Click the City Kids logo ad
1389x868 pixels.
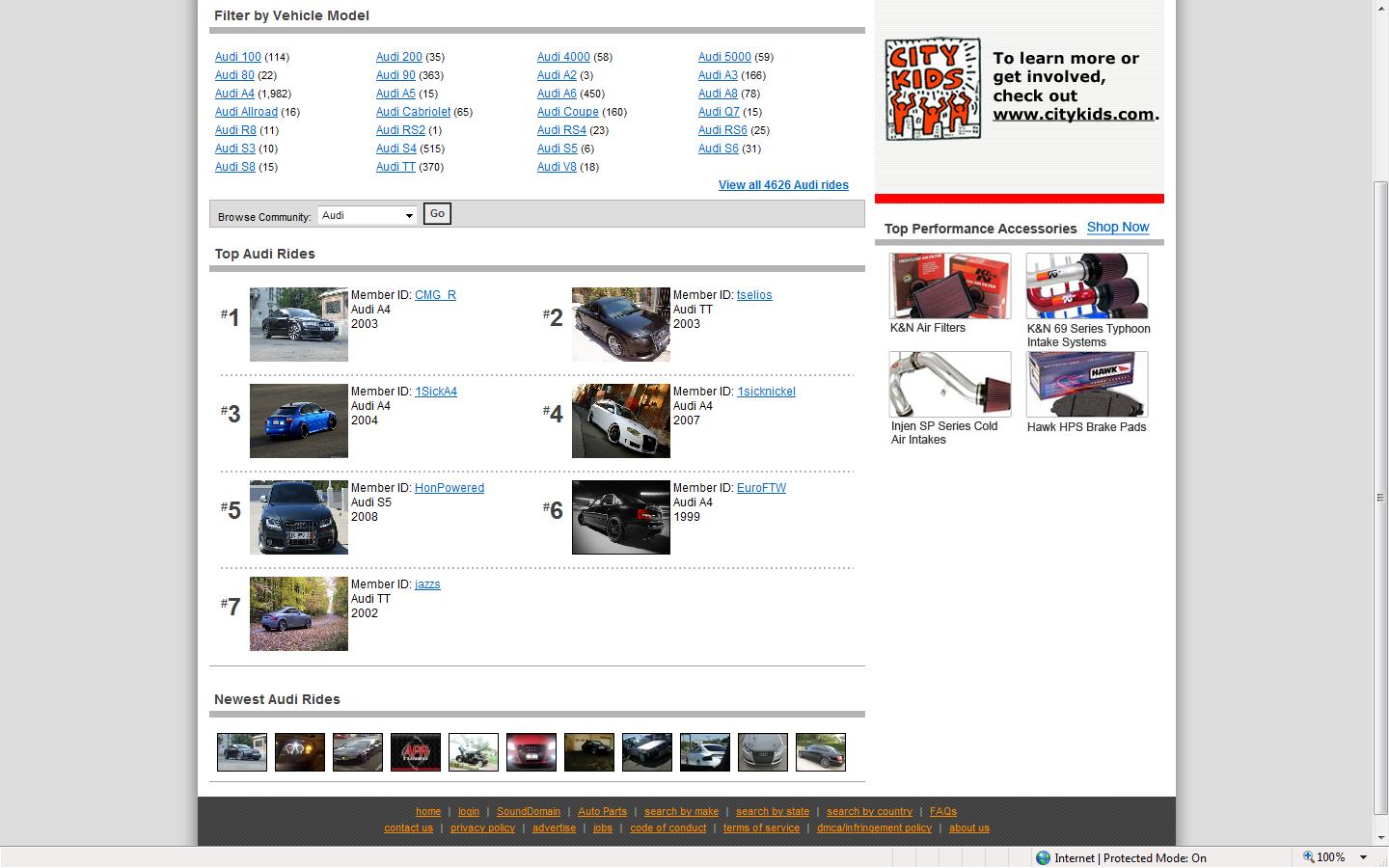933,89
